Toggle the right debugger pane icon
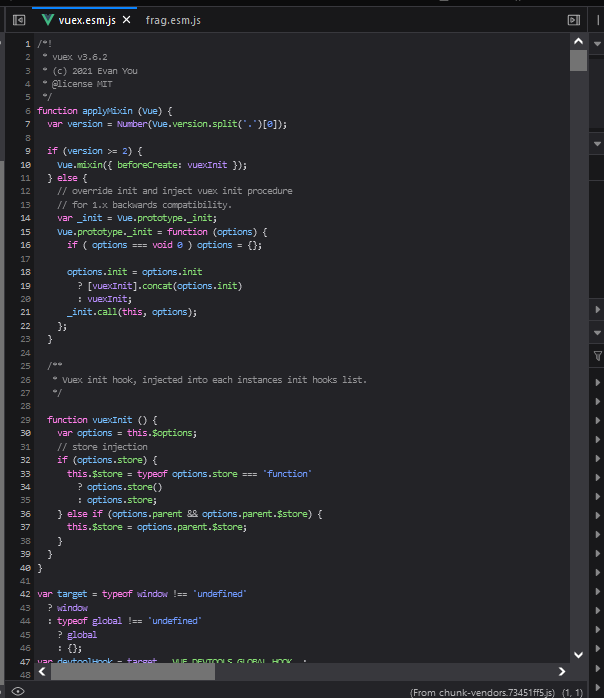 (574, 20)
